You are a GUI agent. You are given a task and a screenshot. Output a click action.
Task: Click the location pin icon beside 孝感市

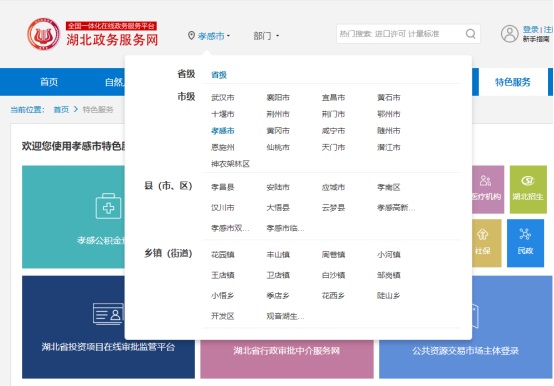[191, 36]
